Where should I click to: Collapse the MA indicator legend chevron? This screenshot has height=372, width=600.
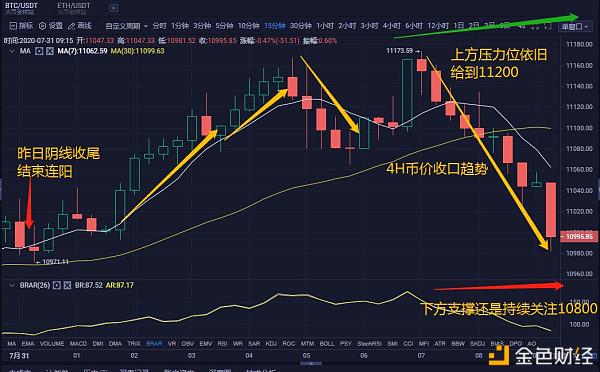click(x=12, y=51)
